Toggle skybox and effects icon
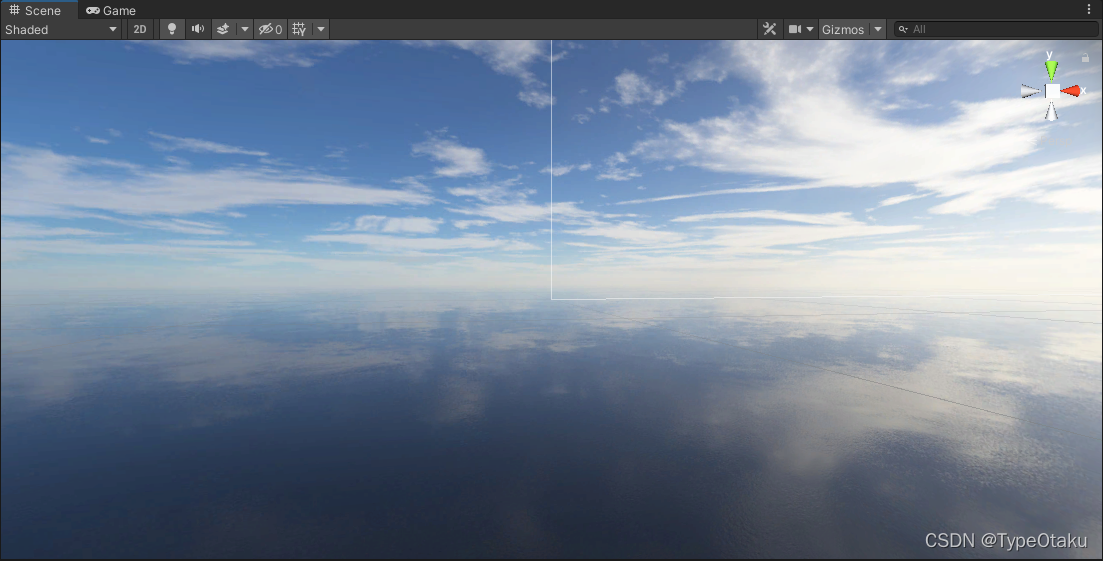1103x561 pixels. click(223, 29)
